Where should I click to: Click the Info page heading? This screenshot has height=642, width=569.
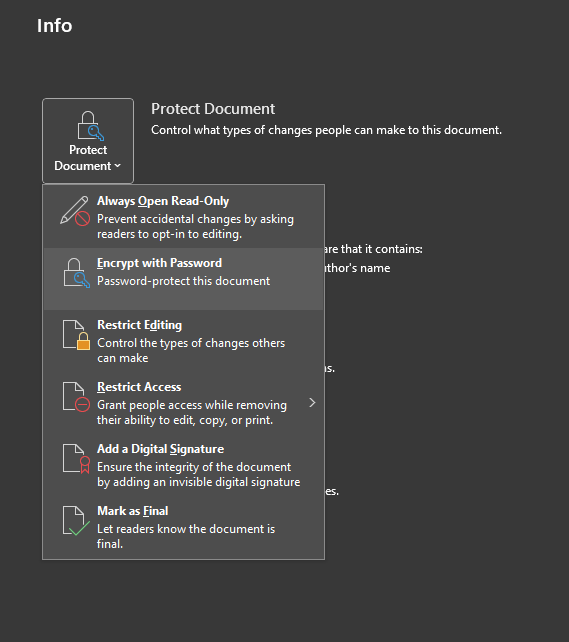[x=54, y=26]
